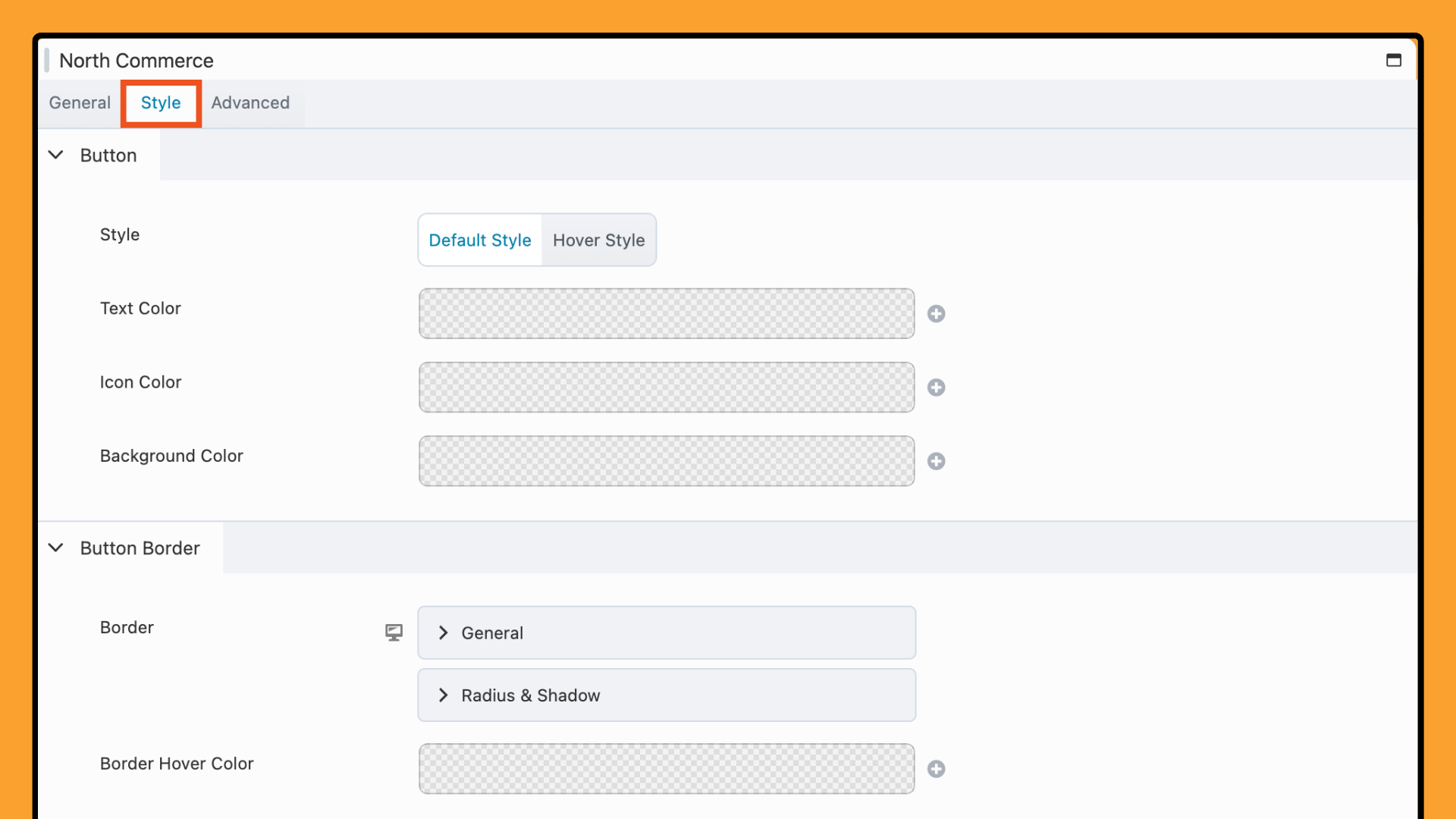Click plus icon beside Background Color
Image resolution: width=1456 pixels, height=819 pixels.
pos(936,461)
